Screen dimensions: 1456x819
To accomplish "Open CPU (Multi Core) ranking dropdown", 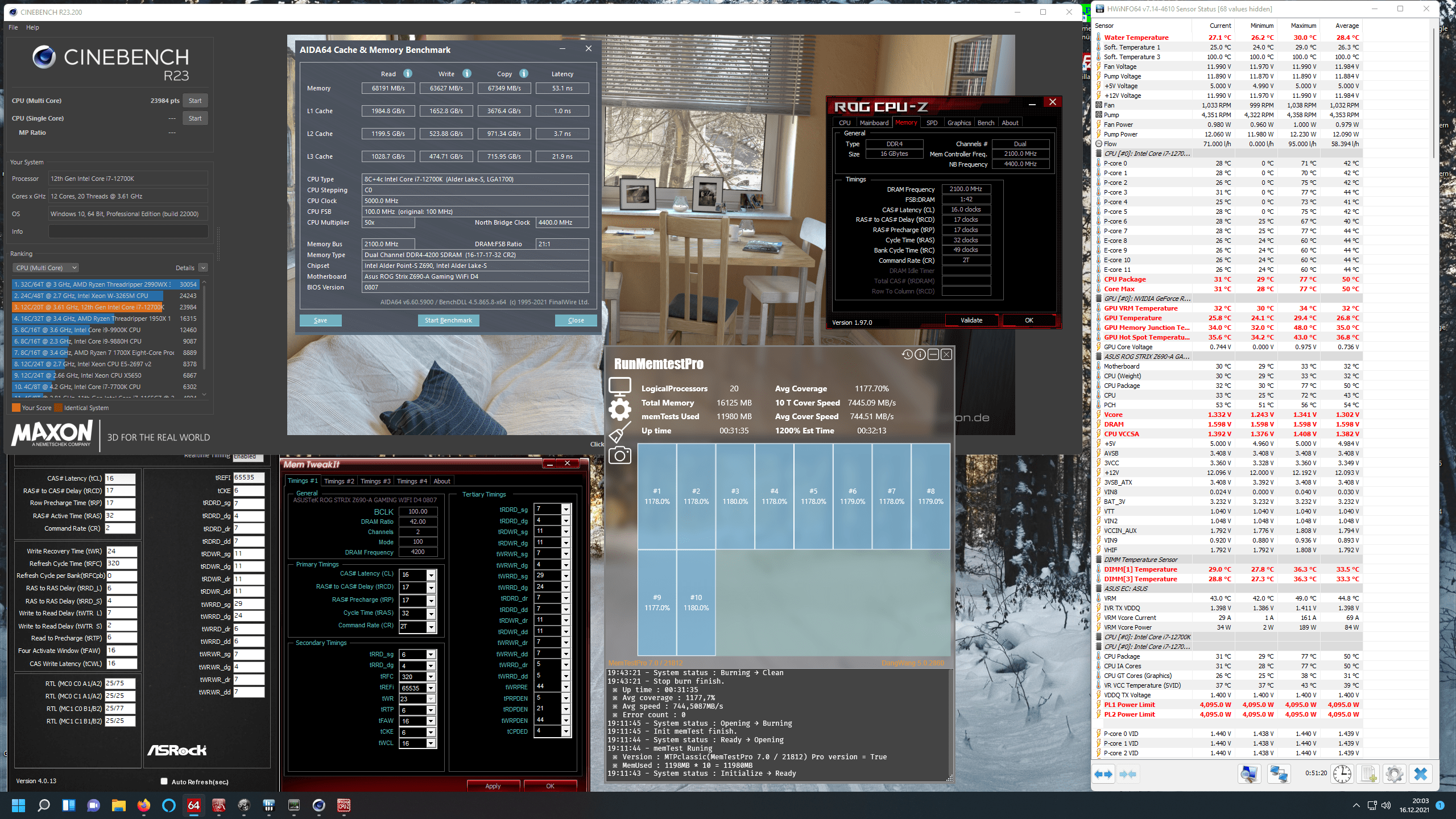I will click(x=45, y=268).
